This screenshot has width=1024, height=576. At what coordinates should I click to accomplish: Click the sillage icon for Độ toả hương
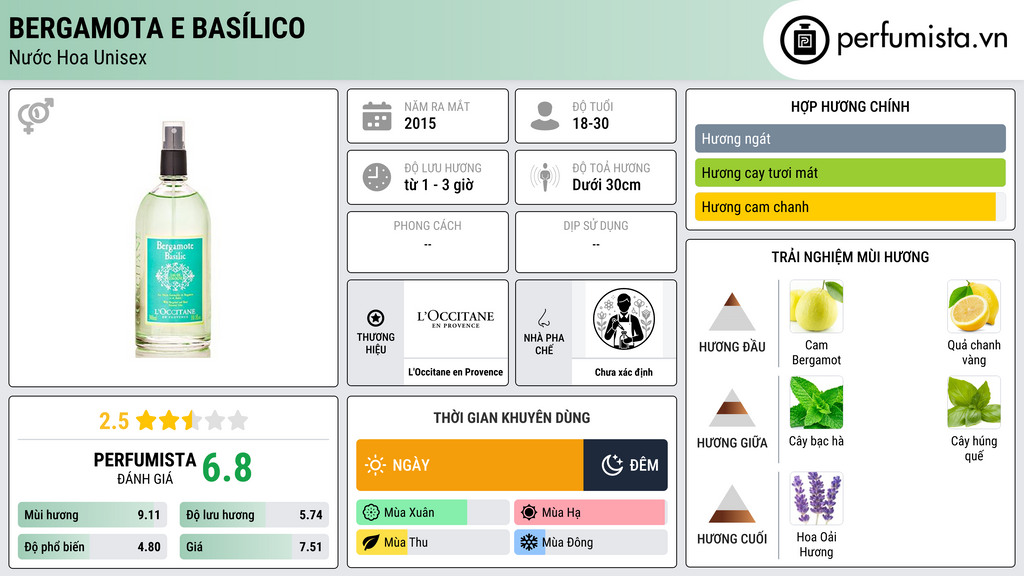coord(545,177)
